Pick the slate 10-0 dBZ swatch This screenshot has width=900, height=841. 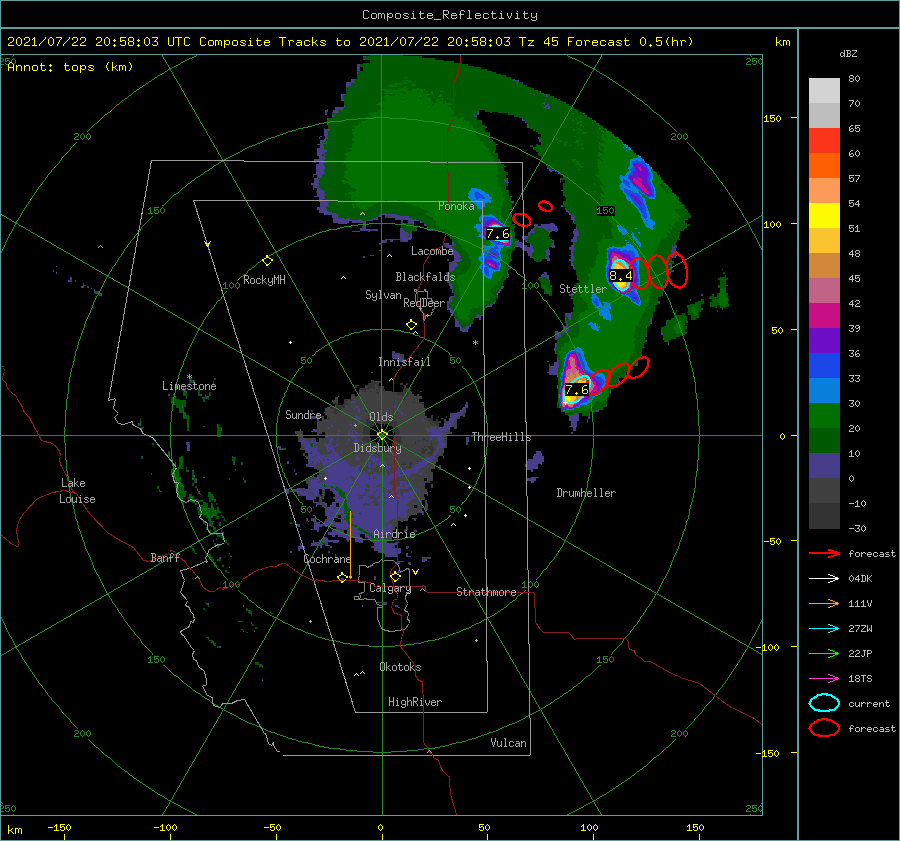tap(824, 466)
